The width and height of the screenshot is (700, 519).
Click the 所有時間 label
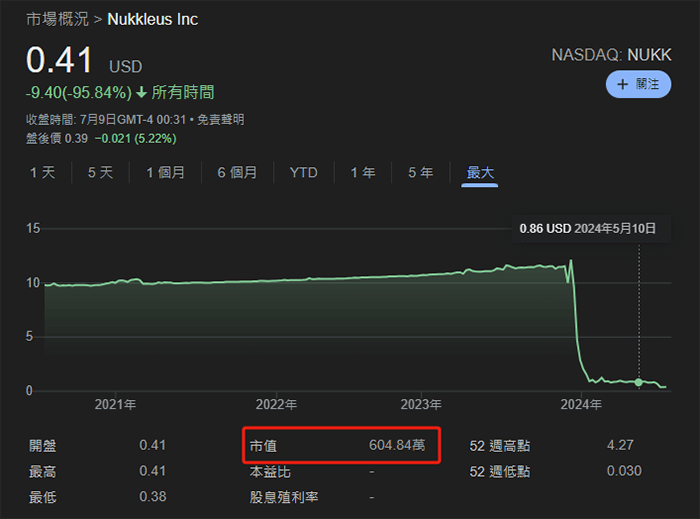[183, 92]
